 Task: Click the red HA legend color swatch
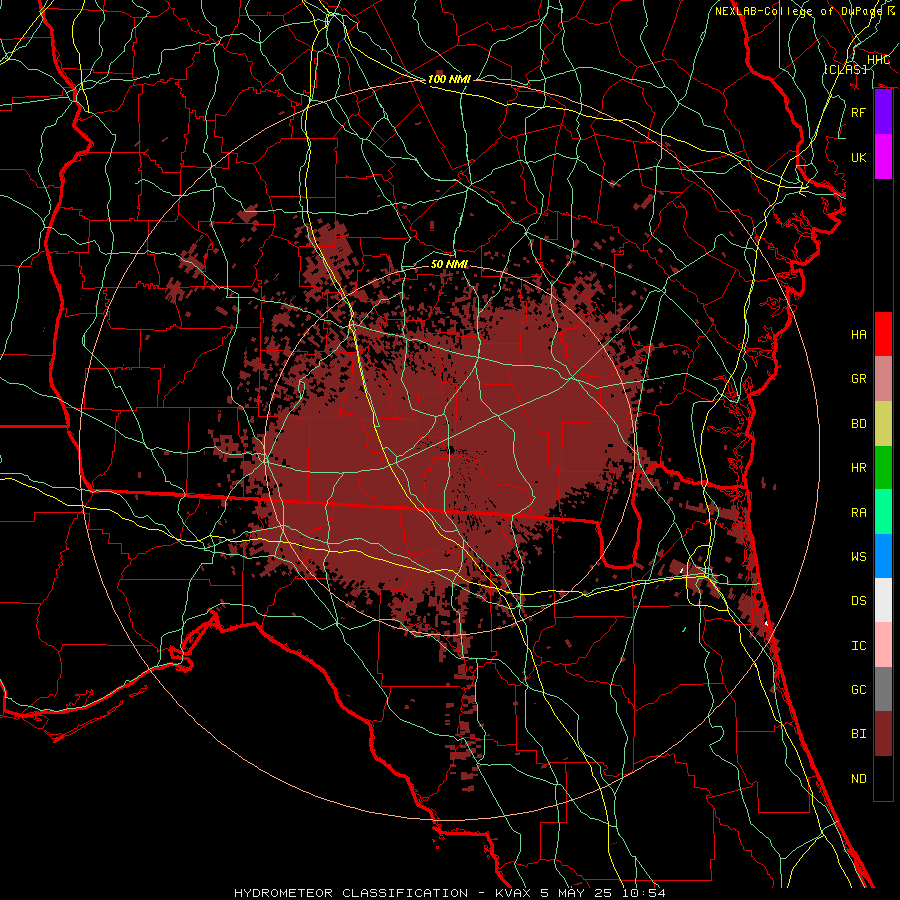click(x=883, y=334)
